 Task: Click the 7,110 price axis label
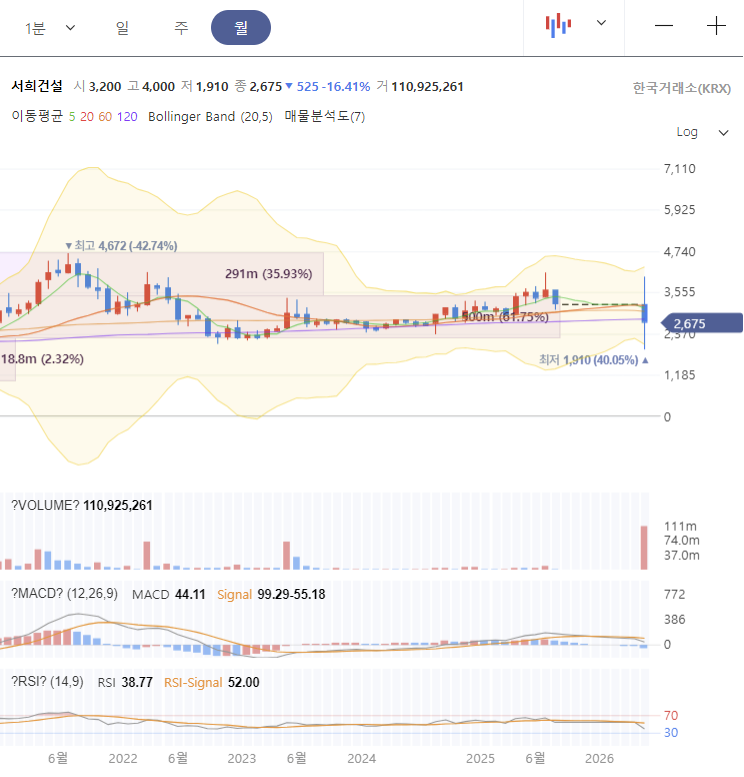(x=680, y=169)
